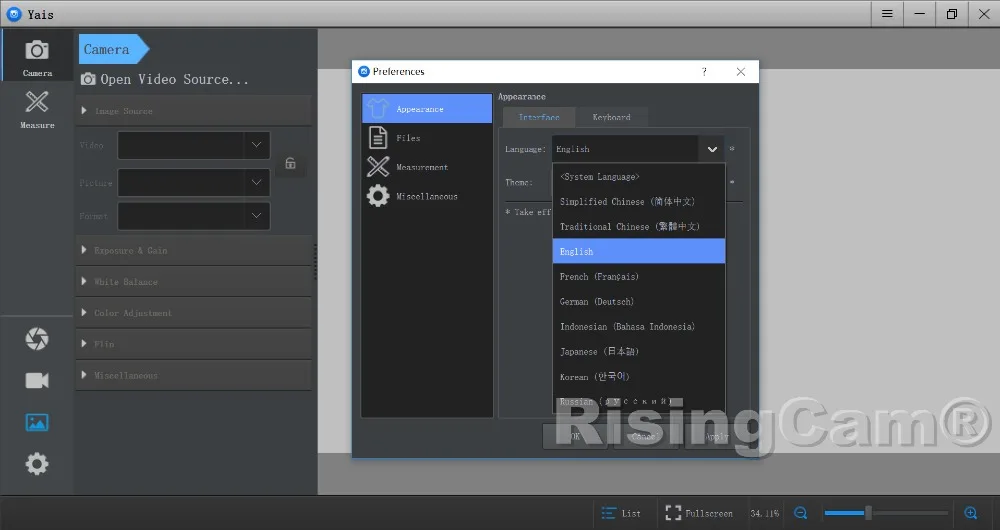This screenshot has height=530, width=1000.
Task: Open the Format dropdown
Action: pyautogui.click(x=194, y=216)
